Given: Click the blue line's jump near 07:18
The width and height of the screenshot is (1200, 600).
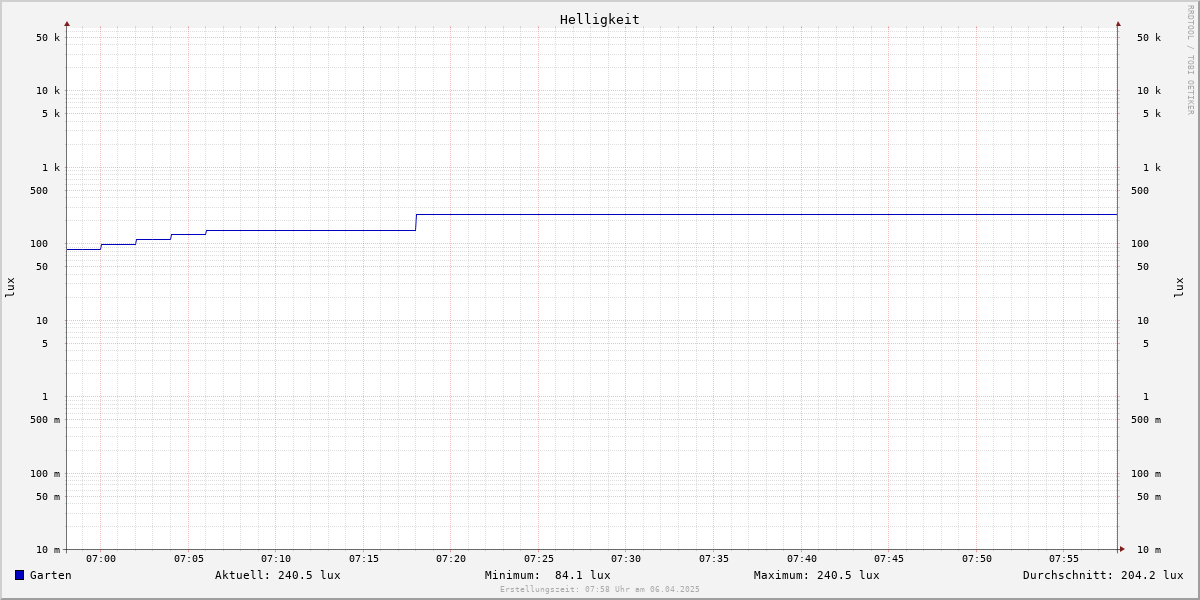Looking at the screenshot, I should click(416, 222).
